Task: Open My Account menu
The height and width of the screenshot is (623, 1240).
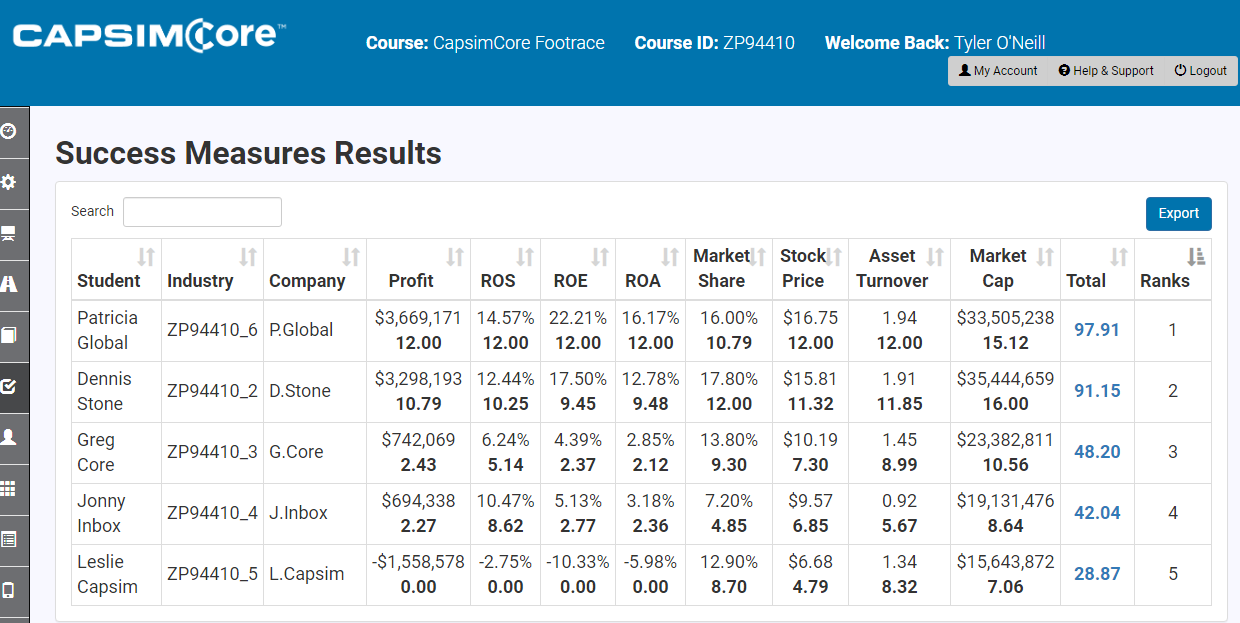Action: coord(998,71)
